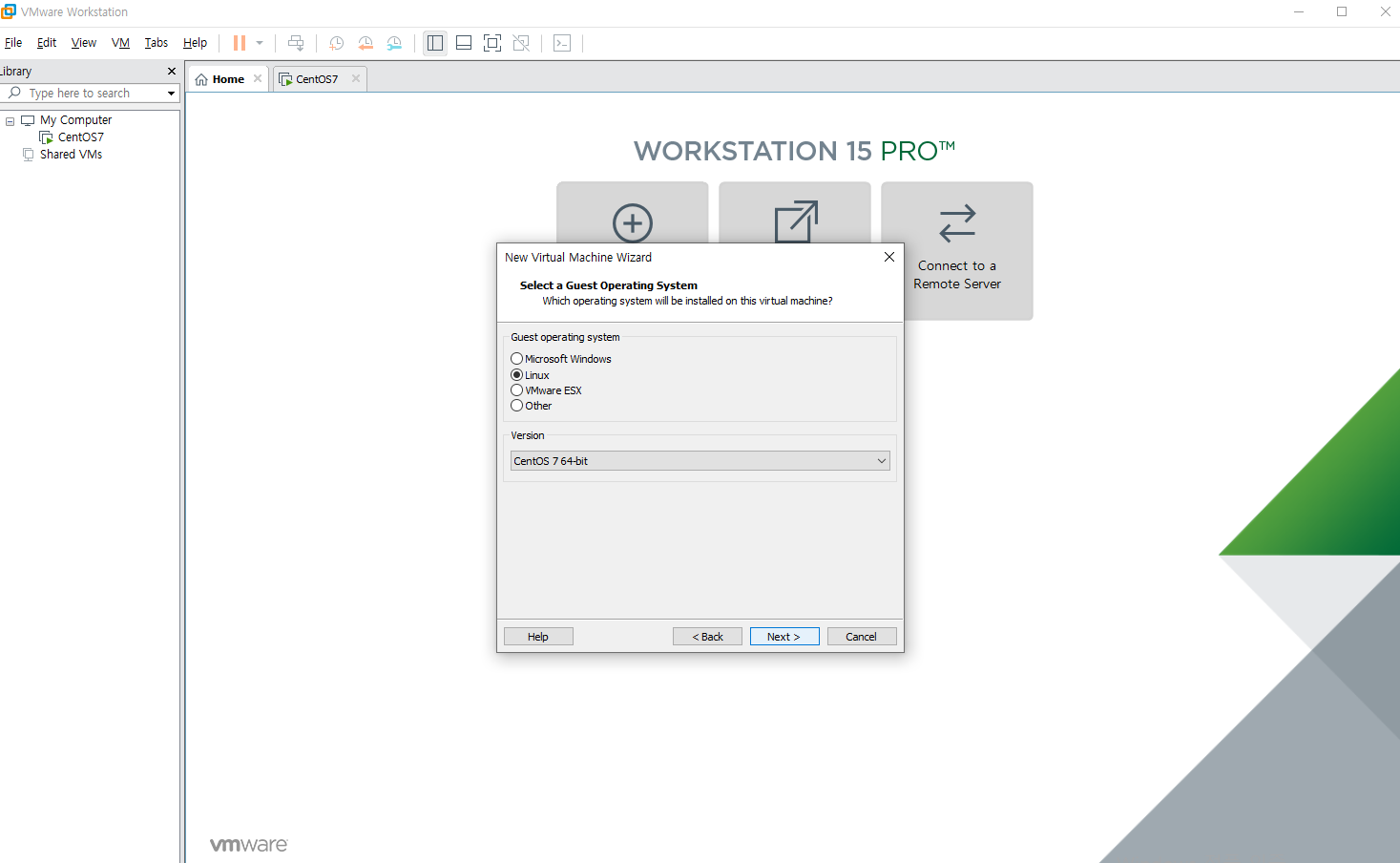Image resolution: width=1400 pixels, height=863 pixels.
Task: Click the Send Ctrl+Alt+Del toolbar icon
Action: [296, 43]
